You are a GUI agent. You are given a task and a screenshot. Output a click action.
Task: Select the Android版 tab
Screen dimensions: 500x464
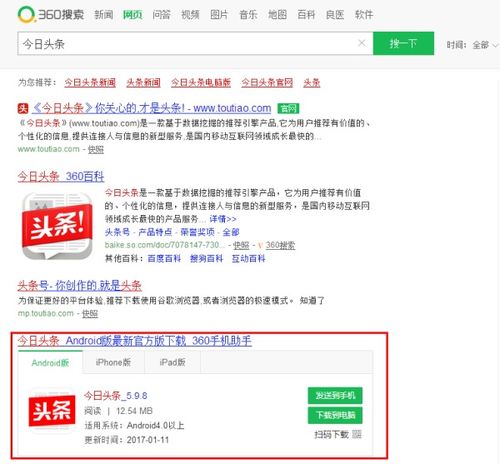50,363
